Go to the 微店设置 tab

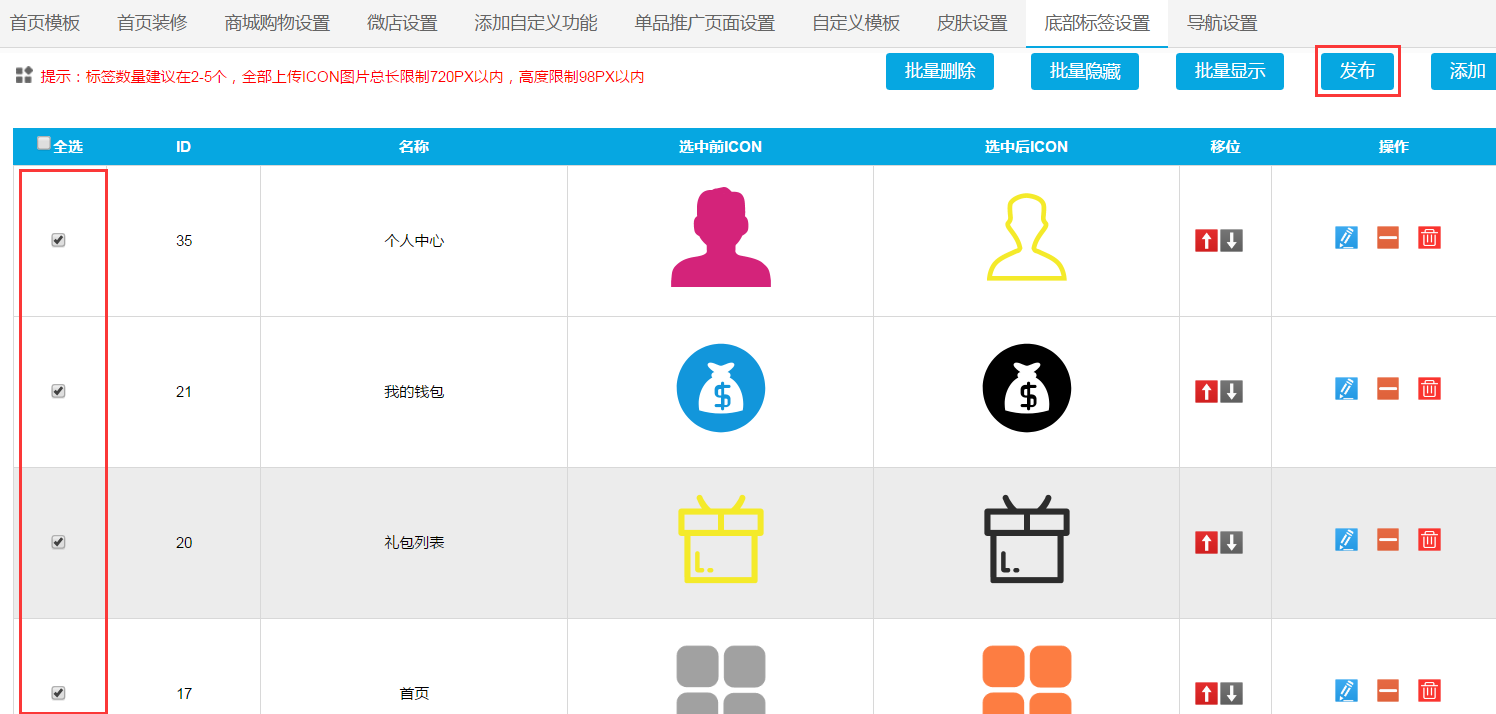pyautogui.click(x=402, y=23)
